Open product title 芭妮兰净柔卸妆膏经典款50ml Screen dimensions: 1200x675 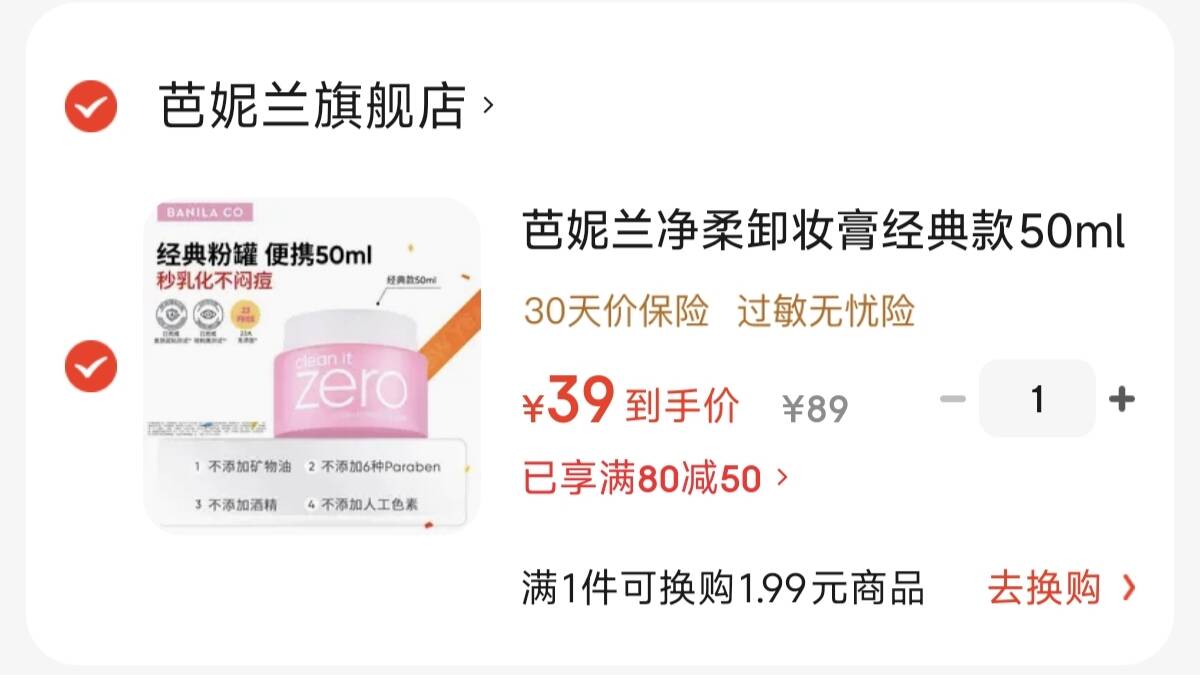(824, 235)
